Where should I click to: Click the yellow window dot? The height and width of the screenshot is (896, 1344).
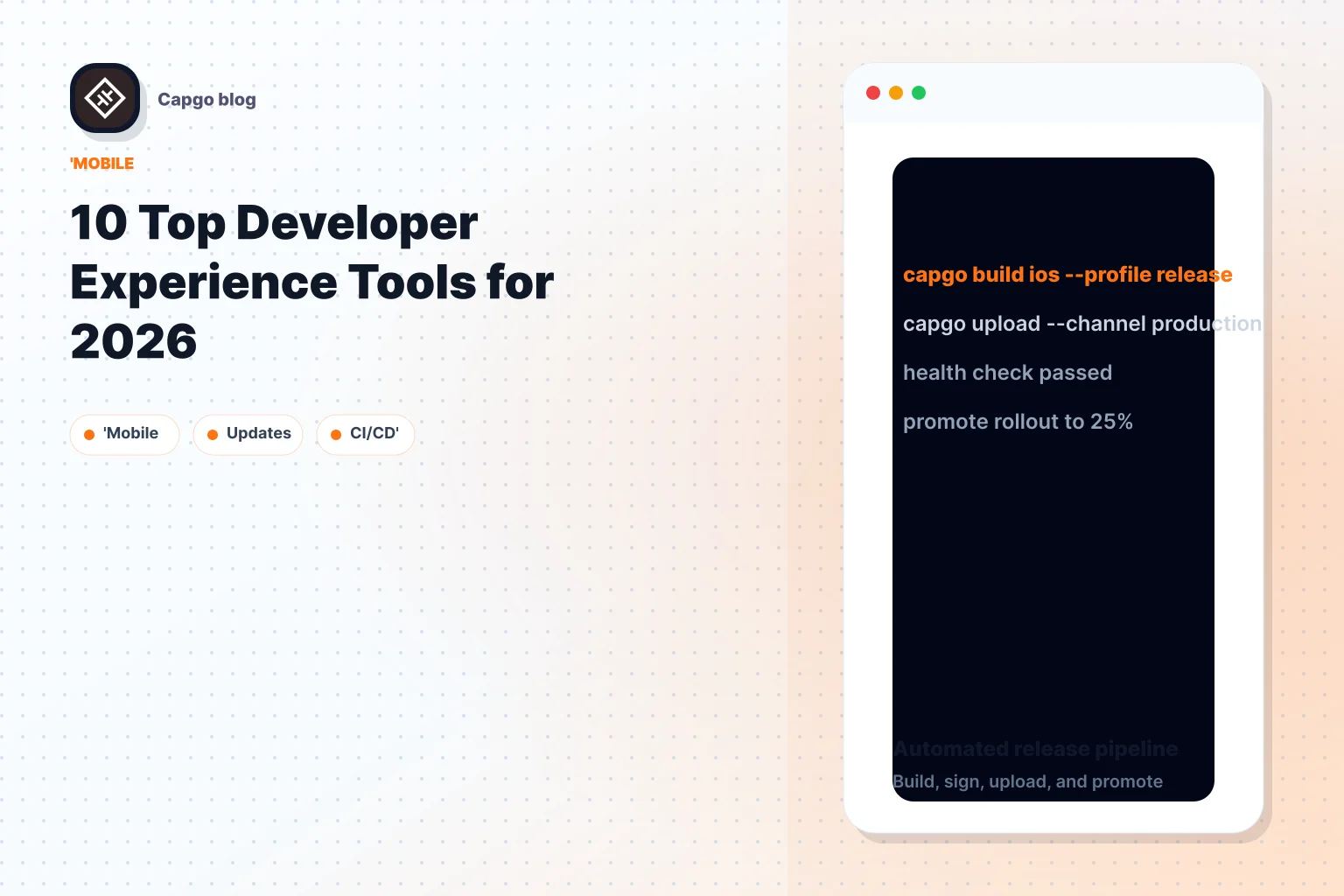coord(896,93)
